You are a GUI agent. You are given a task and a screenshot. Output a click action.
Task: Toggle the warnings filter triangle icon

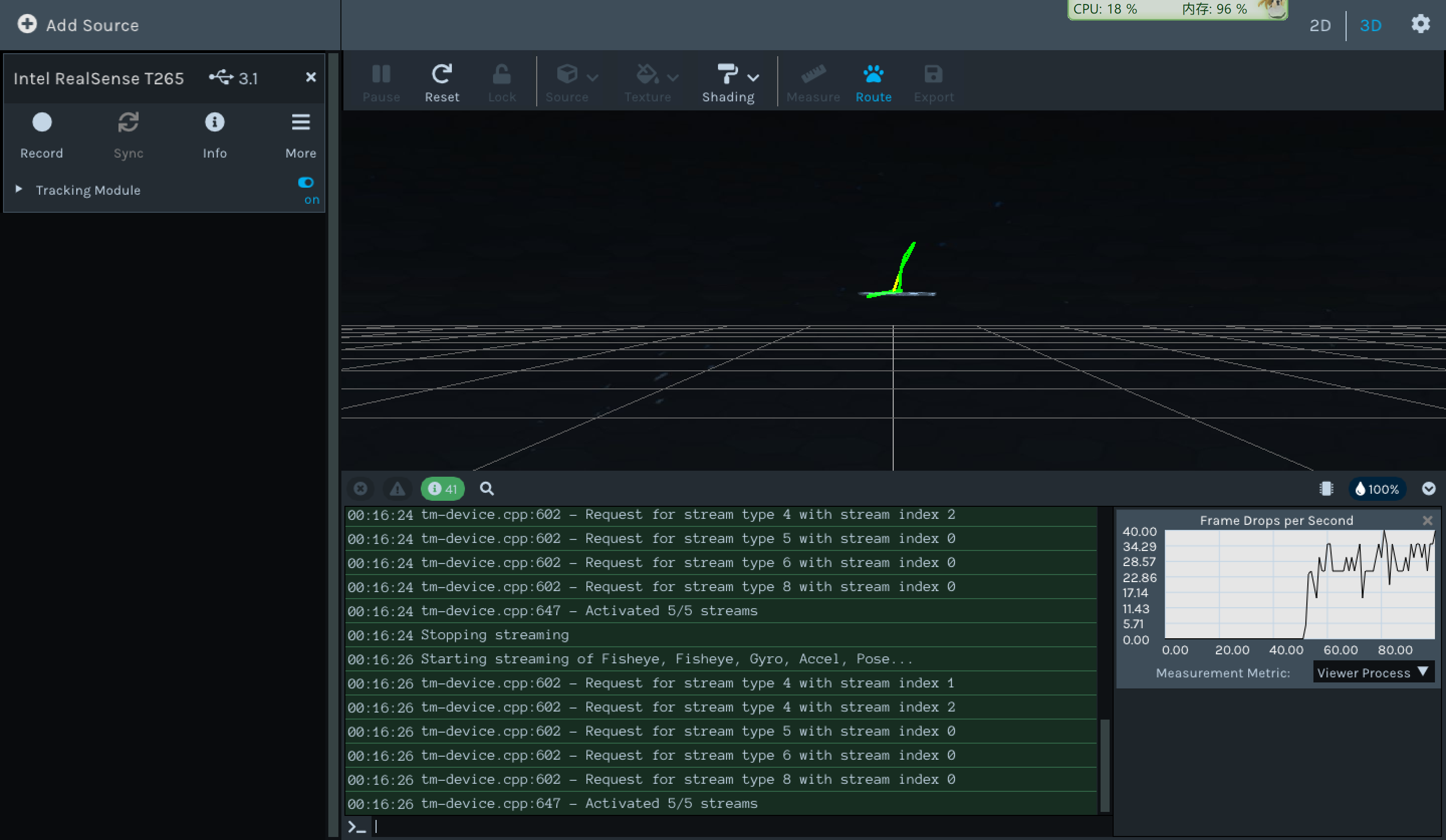click(397, 489)
